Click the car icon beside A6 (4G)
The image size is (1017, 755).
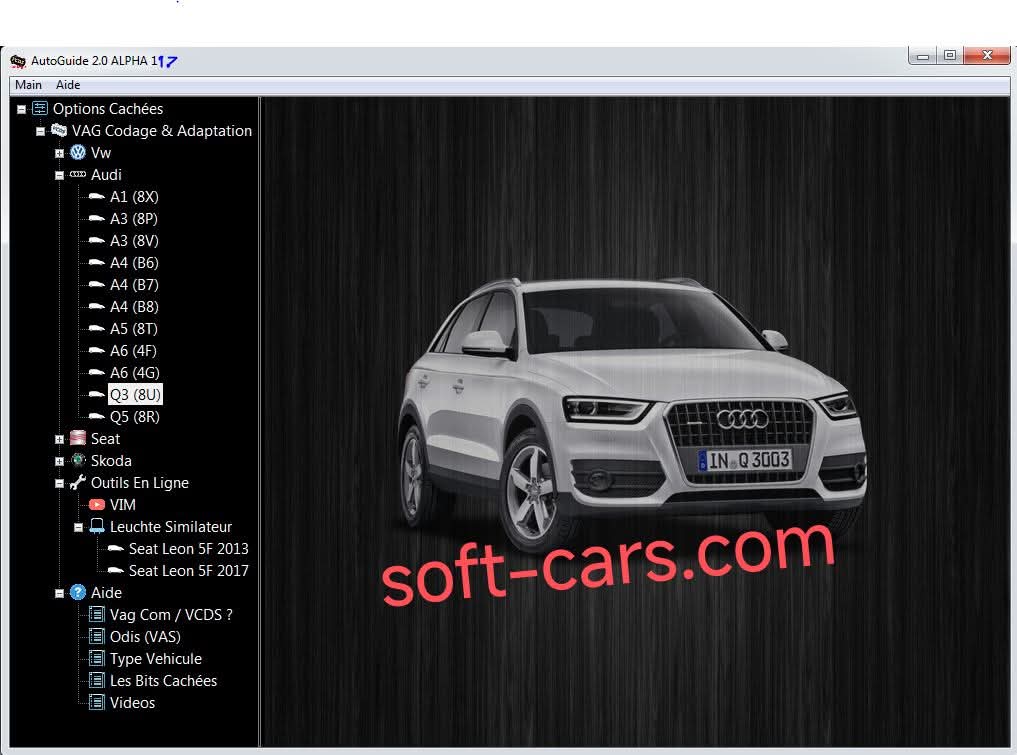(97, 372)
